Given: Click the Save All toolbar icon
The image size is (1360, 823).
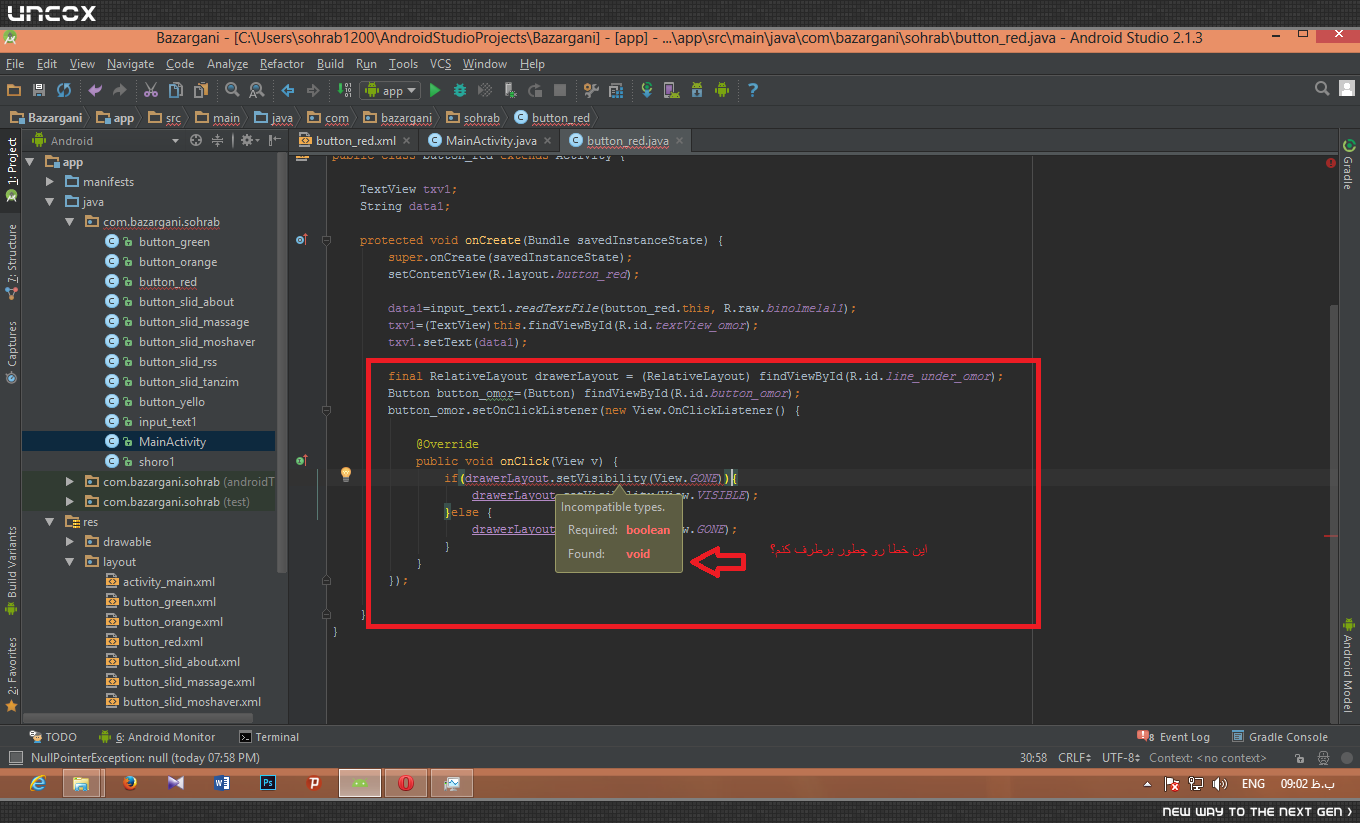Looking at the screenshot, I should click(39, 90).
